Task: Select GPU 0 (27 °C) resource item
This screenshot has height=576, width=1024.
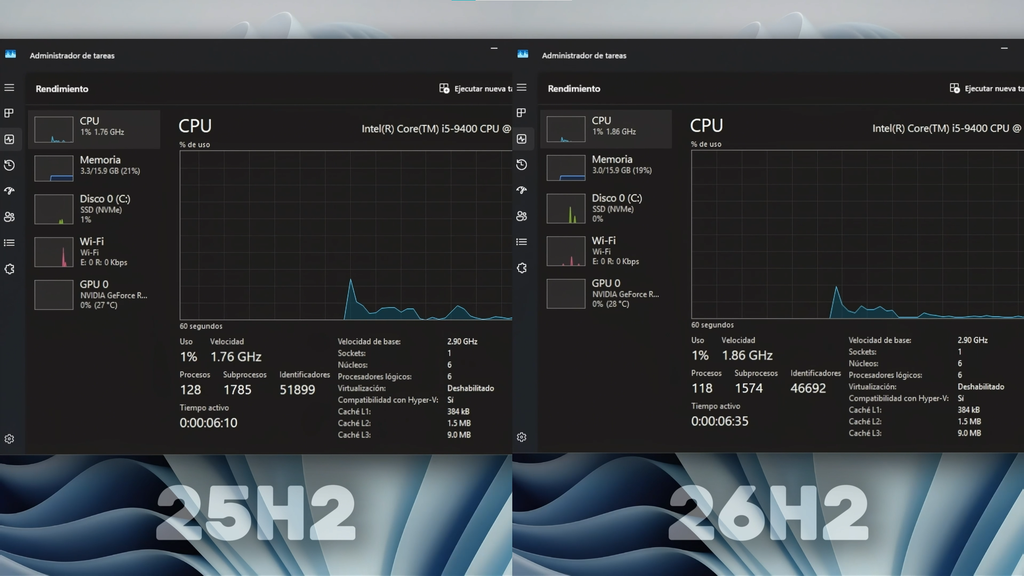Action: tap(94, 294)
